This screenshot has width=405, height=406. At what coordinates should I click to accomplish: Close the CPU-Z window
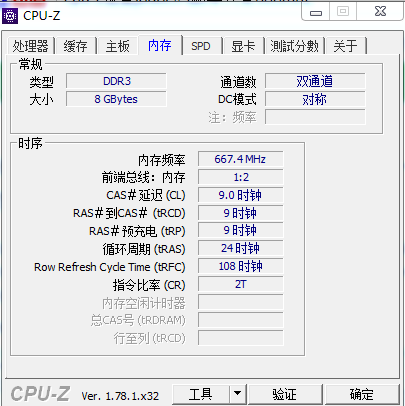pos(380,12)
